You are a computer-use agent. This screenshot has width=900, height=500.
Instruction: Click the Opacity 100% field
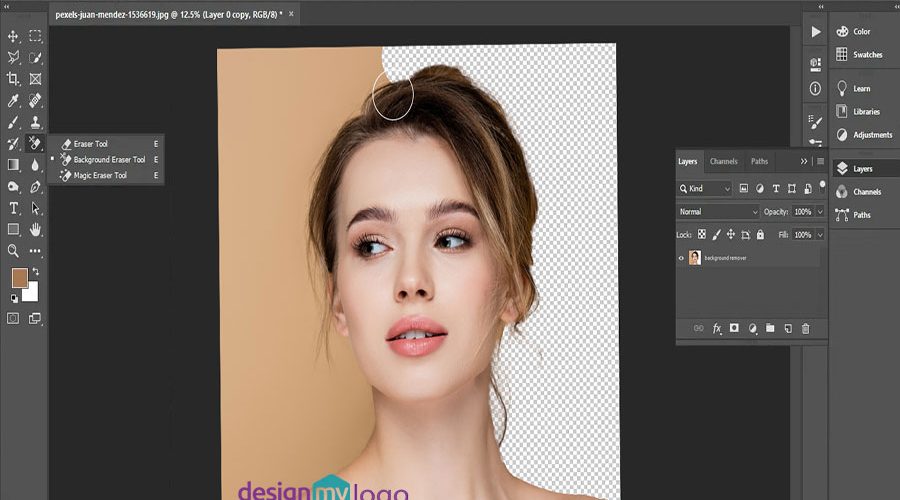pos(803,212)
